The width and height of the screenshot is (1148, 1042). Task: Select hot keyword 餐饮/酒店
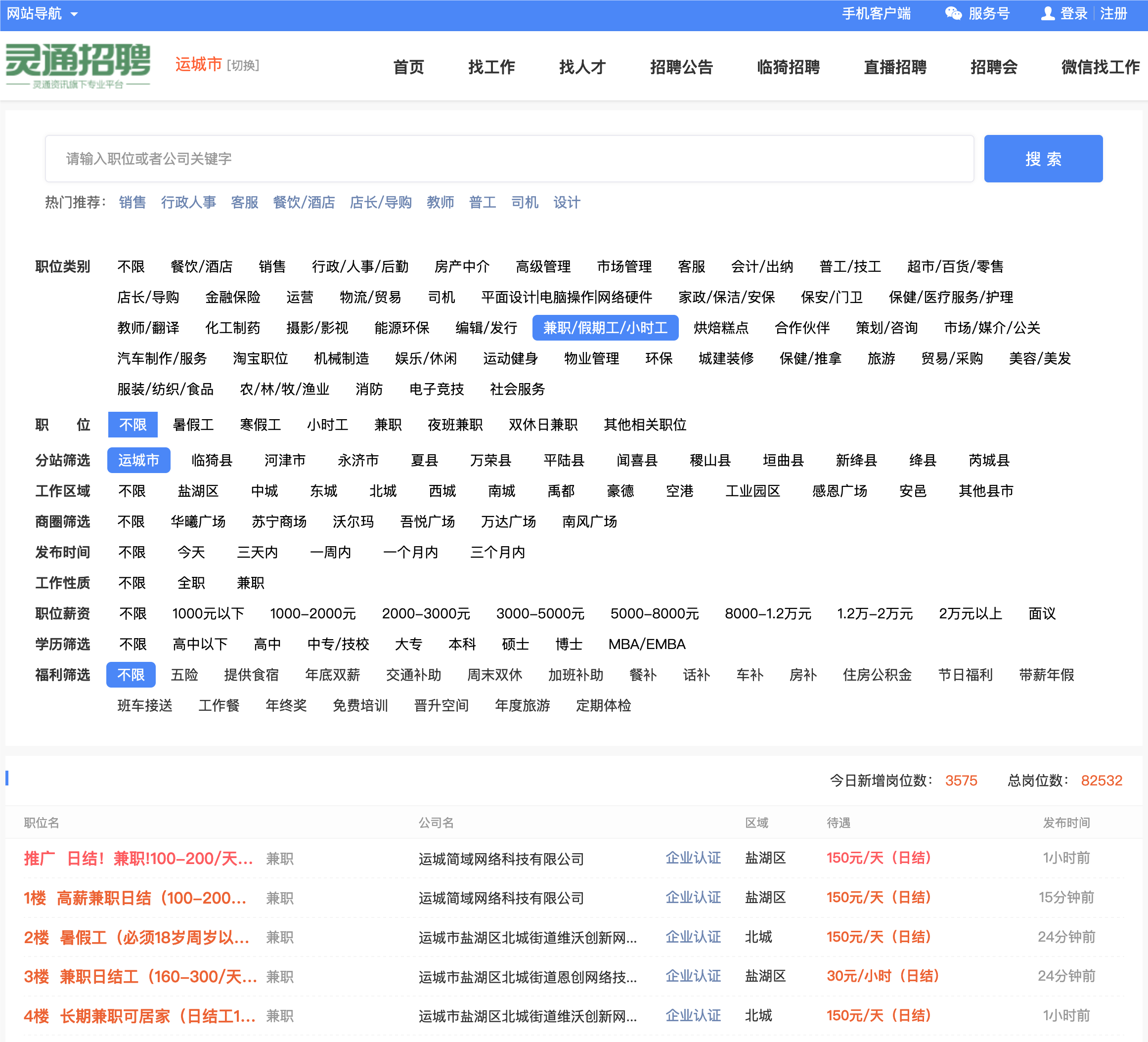click(x=304, y=202)
